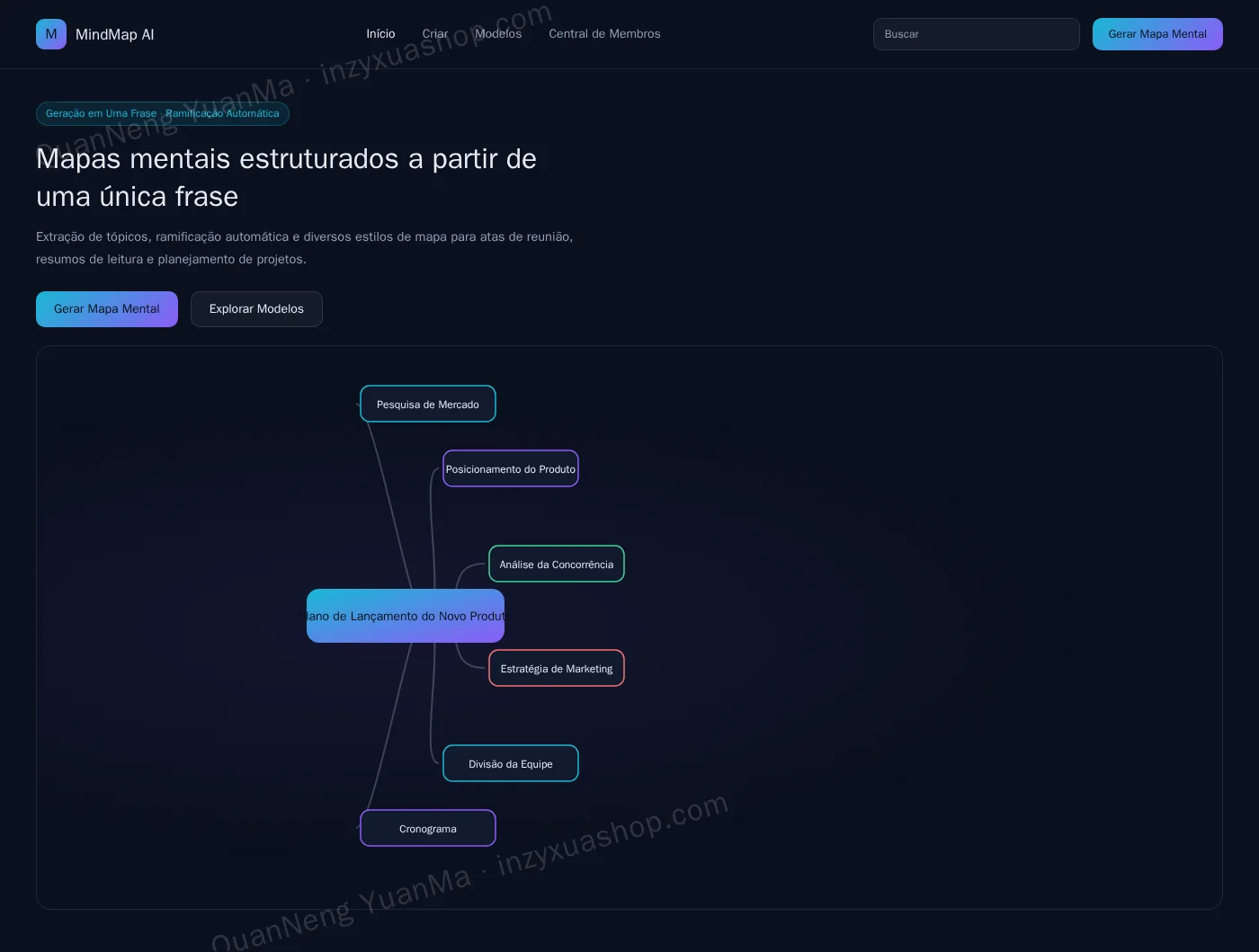Click hero Gerar Mapa Mental button

tap(107, 309)
